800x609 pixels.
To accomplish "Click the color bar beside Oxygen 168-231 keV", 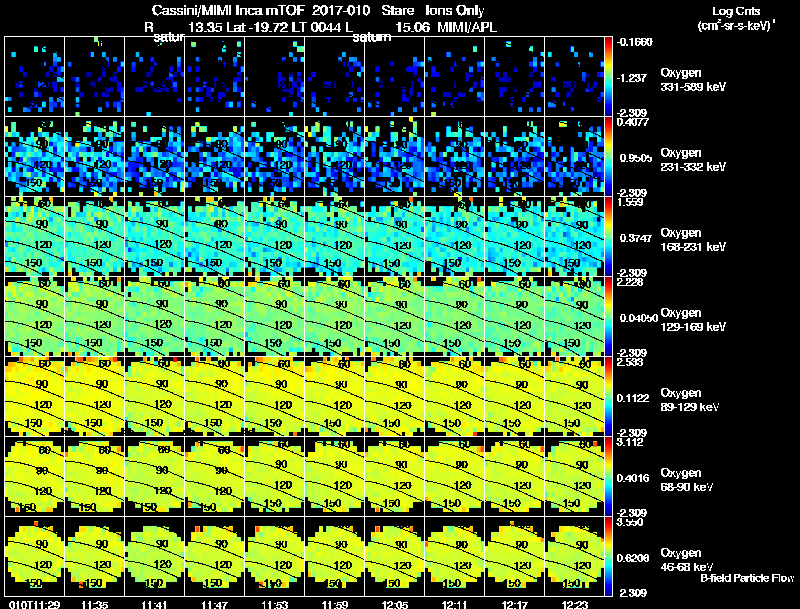I will tap(608, 237).
